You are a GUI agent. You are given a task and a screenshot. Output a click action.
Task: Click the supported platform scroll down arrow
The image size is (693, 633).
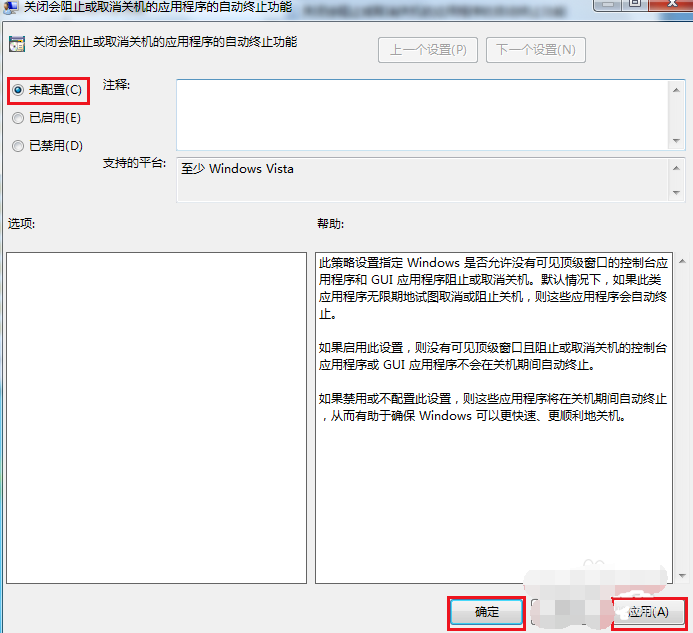(x=676, y=193)
